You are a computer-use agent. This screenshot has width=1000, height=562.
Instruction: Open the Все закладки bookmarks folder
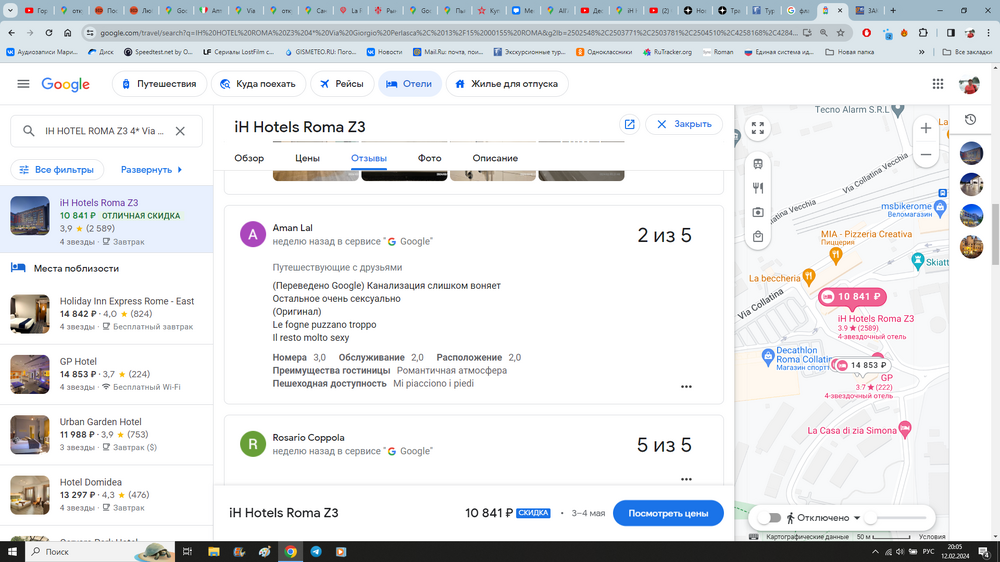(x=967, y=52)
